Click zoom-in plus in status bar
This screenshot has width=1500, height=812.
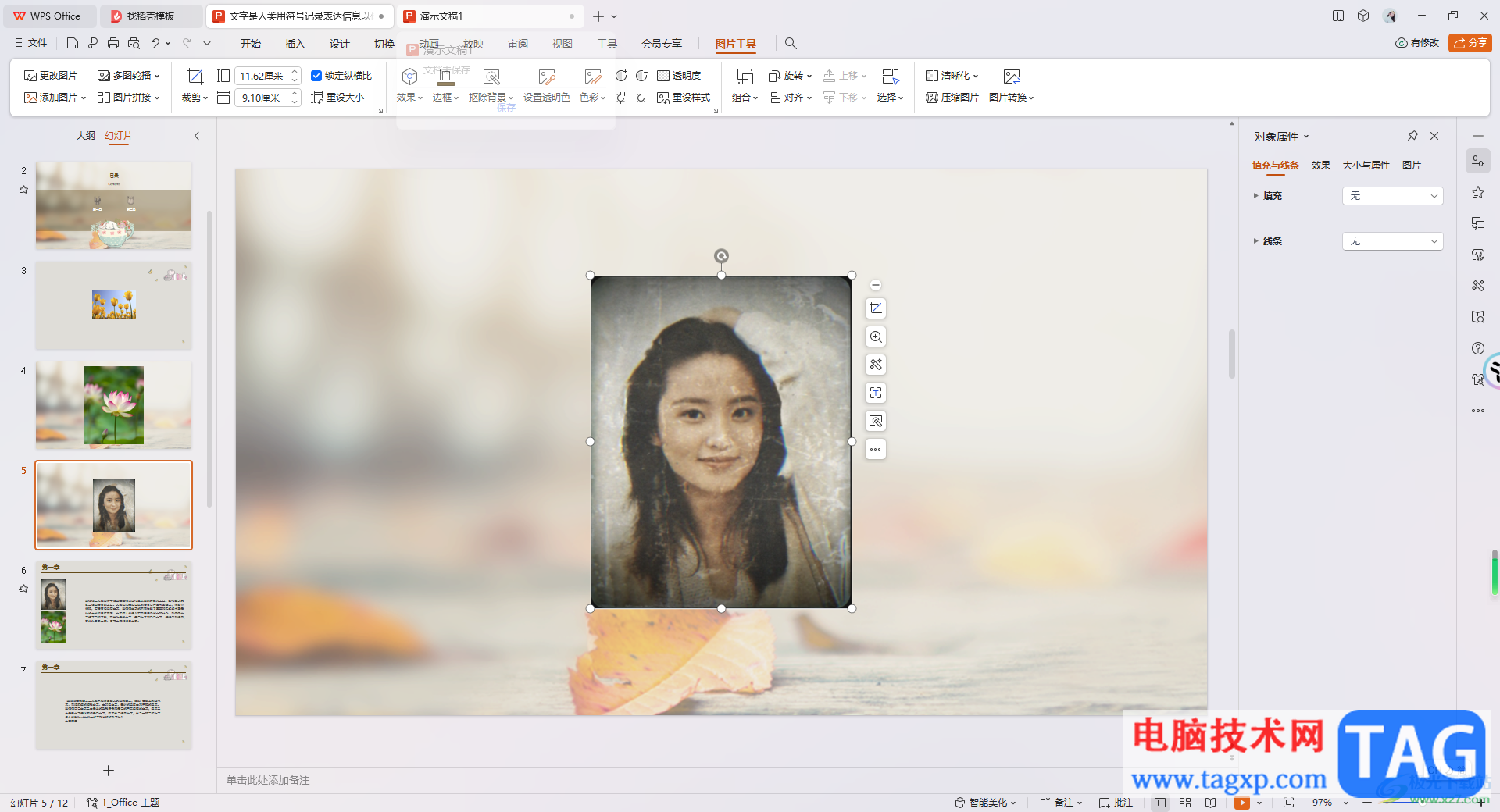(1480, 803)
